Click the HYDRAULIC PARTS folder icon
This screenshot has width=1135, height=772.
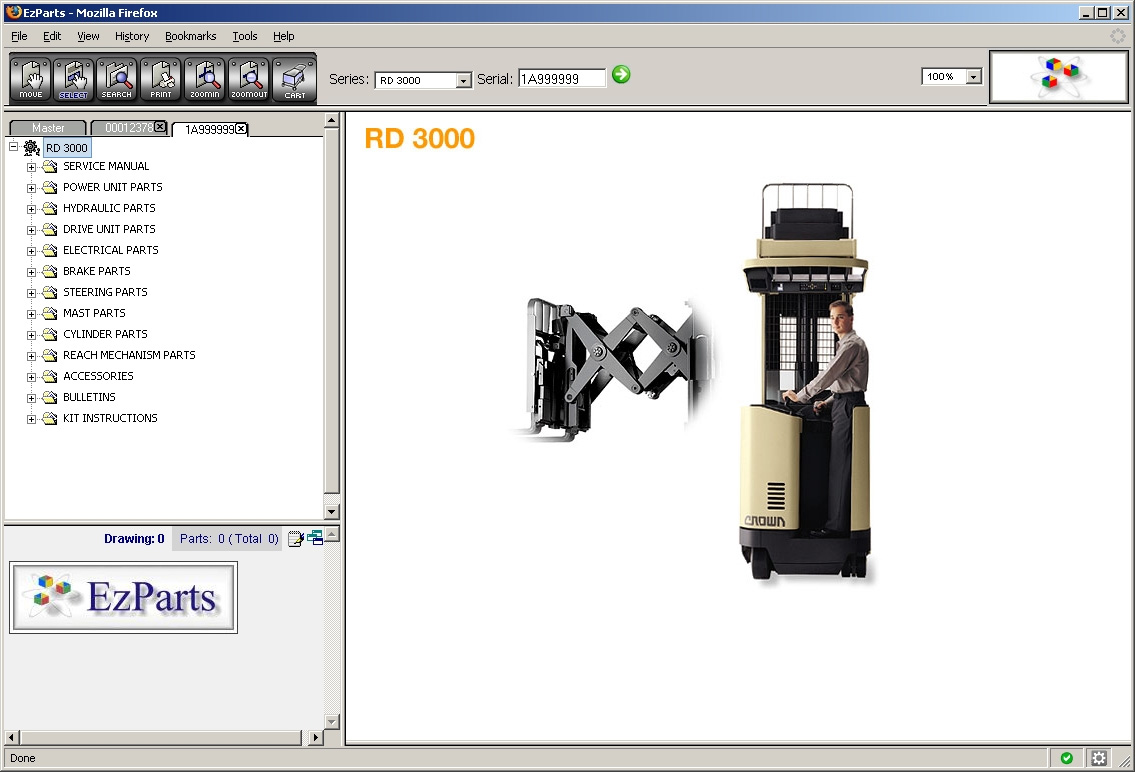(49, 208)
